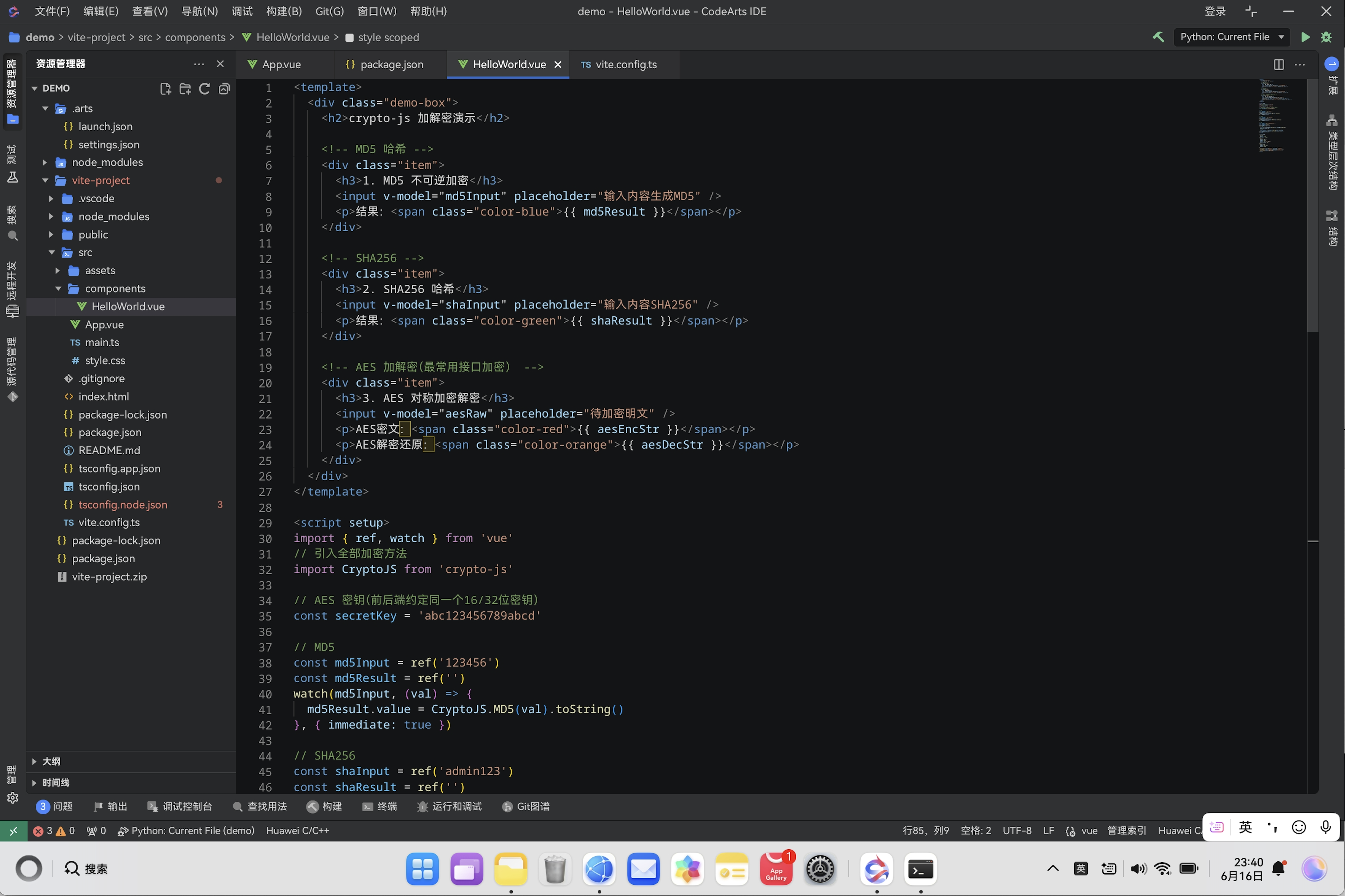The image size is (1345, 896).
Task: Open editor more actions ellipsis
Action: pos(1300,65)
